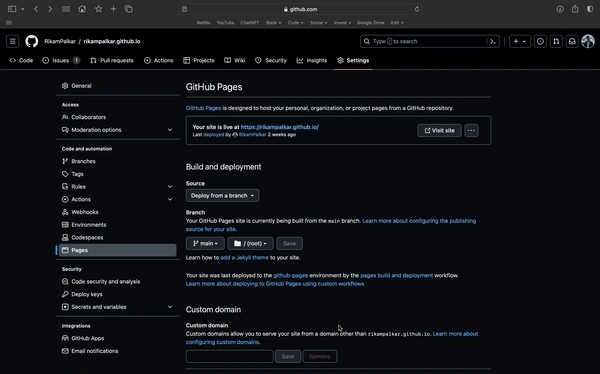
Task: Reload the page in address bar
Action: point(417,9)
